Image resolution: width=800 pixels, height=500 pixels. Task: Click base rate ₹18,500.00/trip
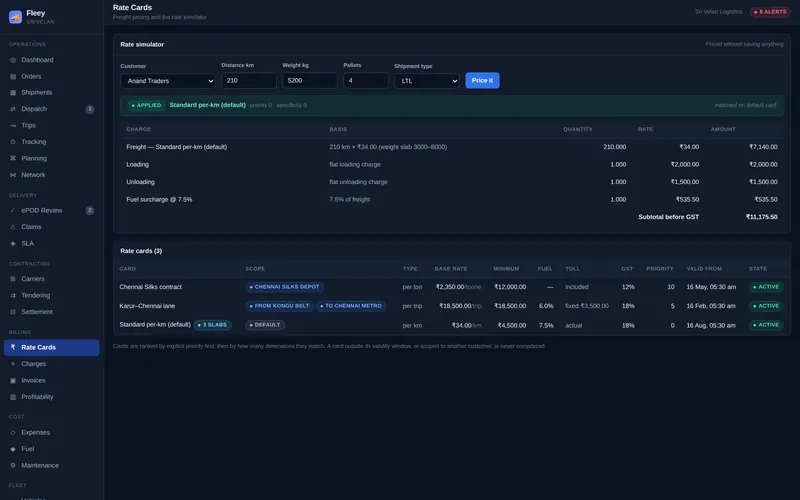pyautogui.click(x=460, y=306)
